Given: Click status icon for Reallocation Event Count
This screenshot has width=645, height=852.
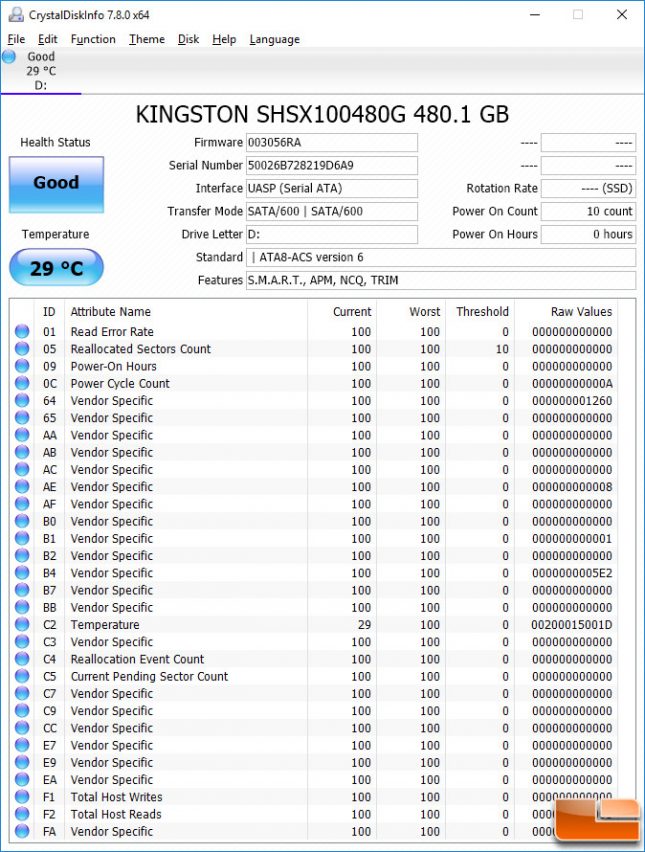Looking at the screenshot, I should [x=22, y=659].
